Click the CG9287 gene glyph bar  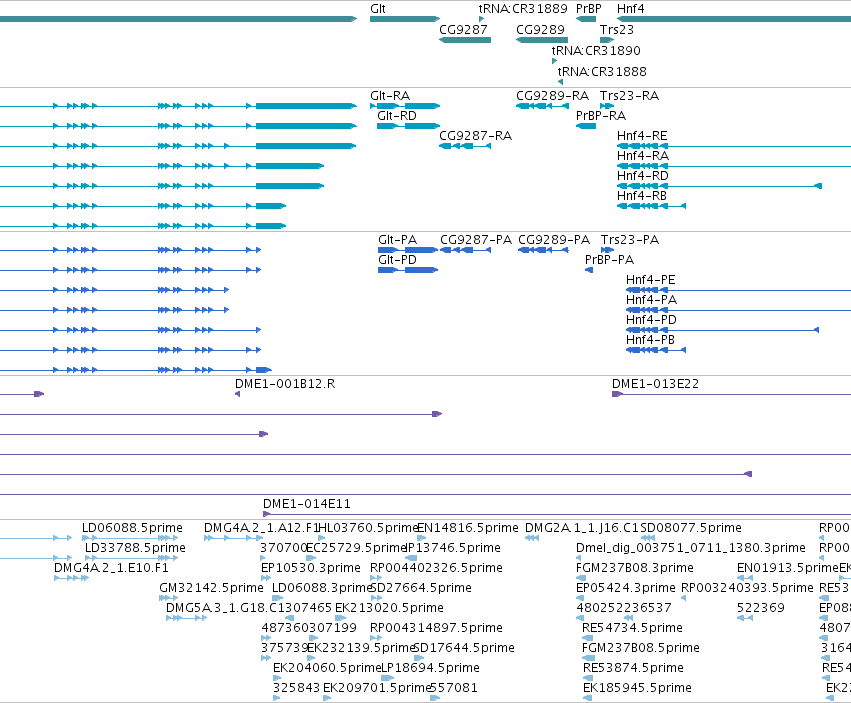tap(465, 40)
